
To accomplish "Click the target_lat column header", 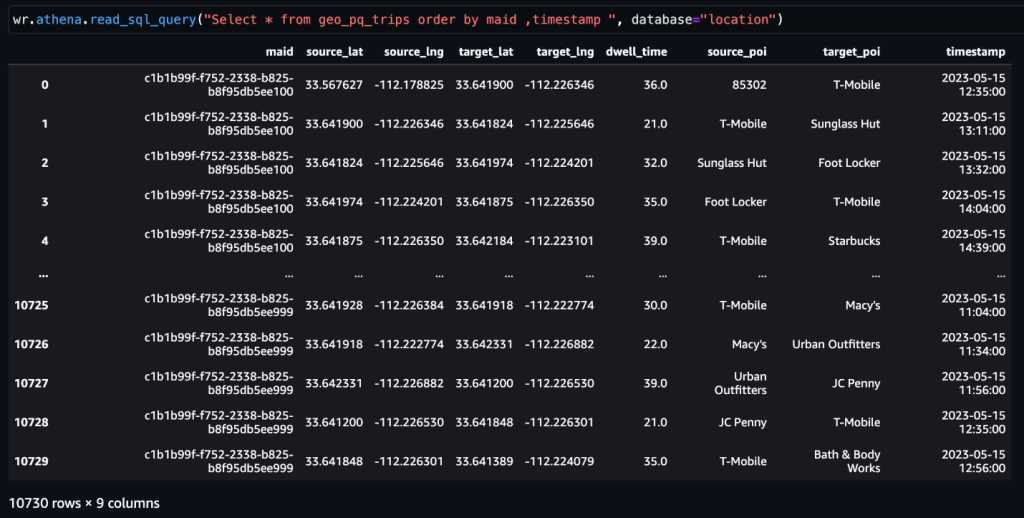I will click(x=486, y=52).
